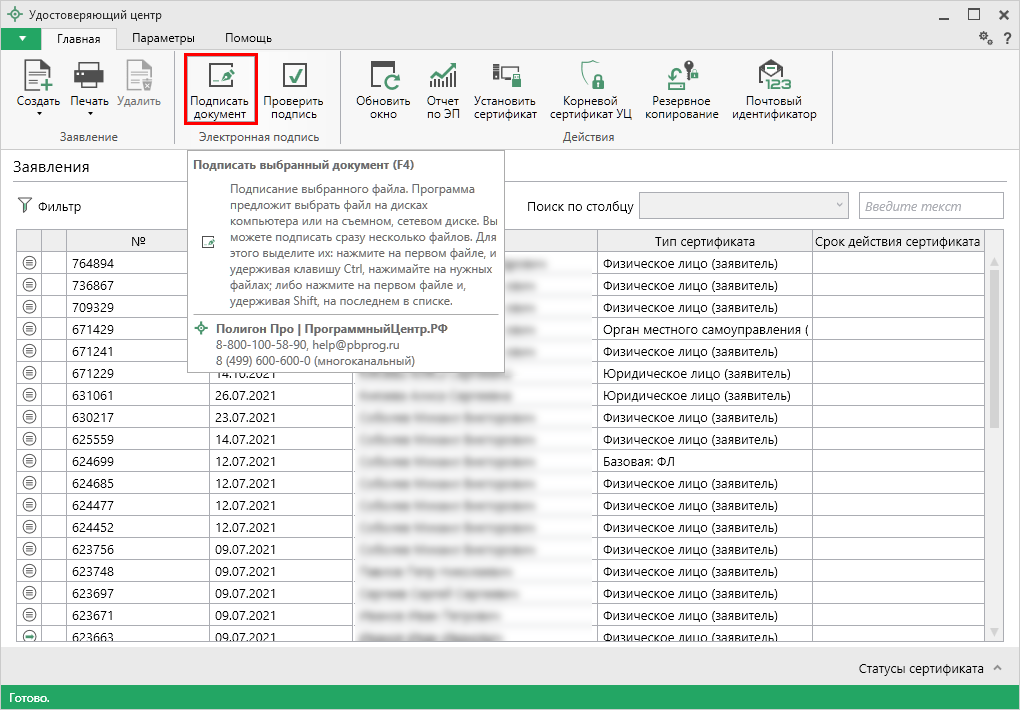Click the Печать printer icon
The width and height of the screenshot is (1020, 710).
tap(89, 75)
